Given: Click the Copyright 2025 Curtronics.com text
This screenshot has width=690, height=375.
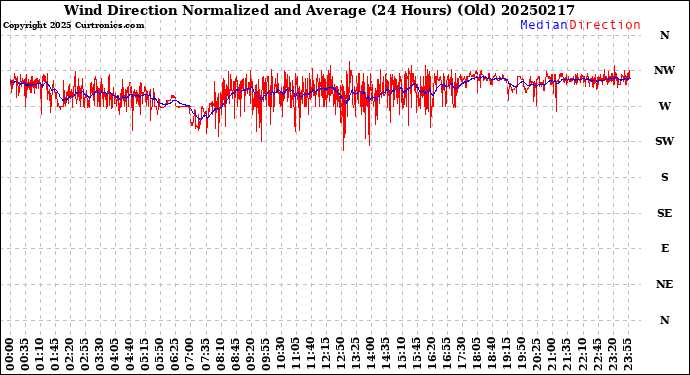Looking at the screenshot, I should click(73, 25).
